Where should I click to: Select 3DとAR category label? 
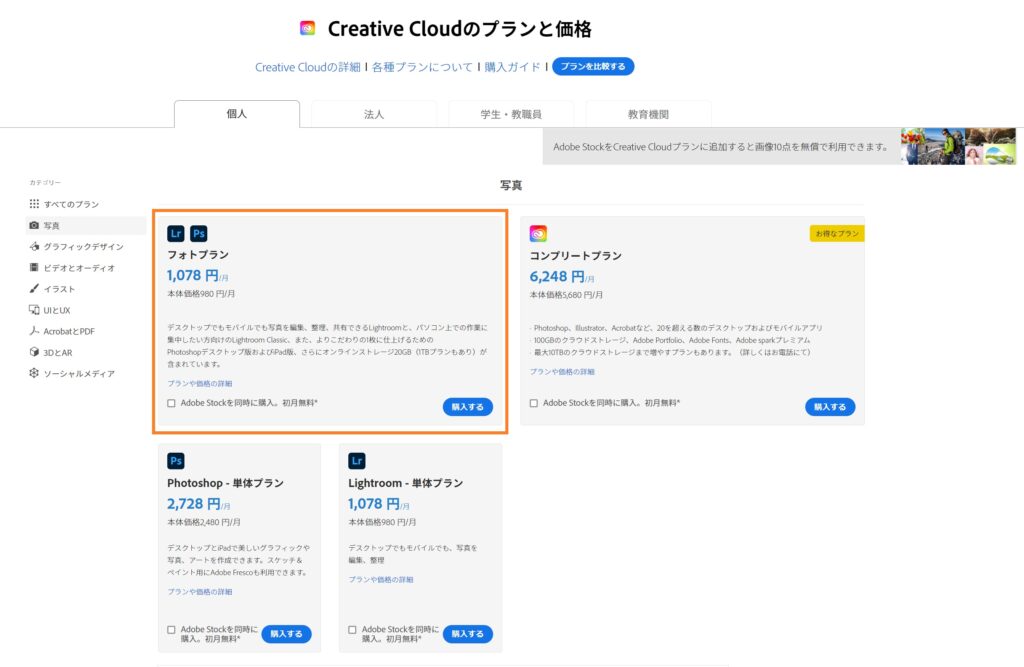click(58, 353)
